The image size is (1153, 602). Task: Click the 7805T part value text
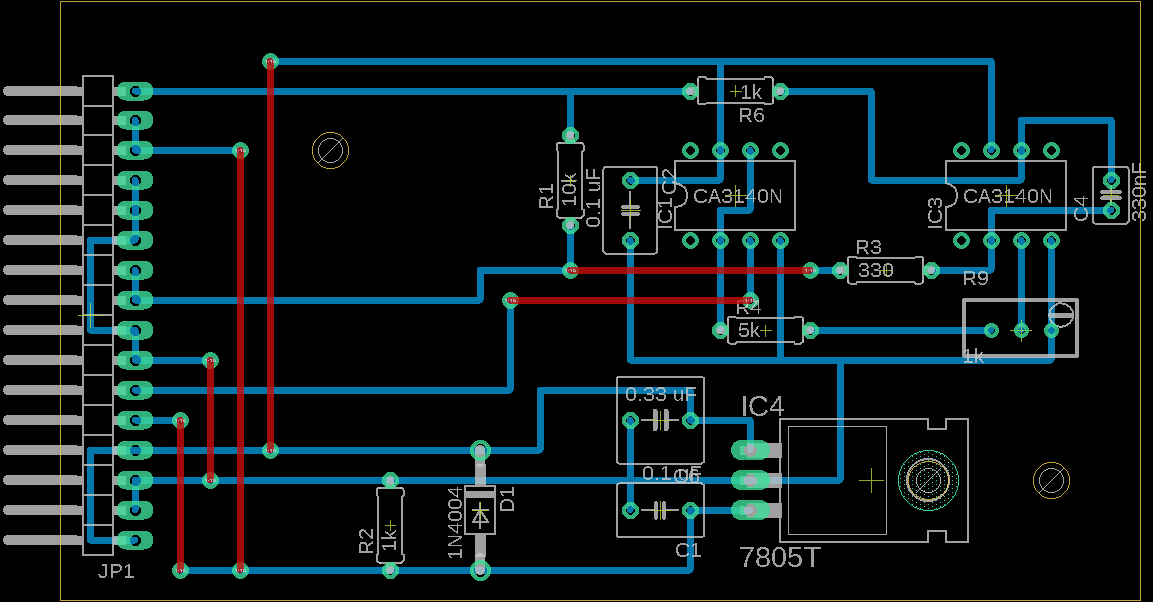[779, 558]
